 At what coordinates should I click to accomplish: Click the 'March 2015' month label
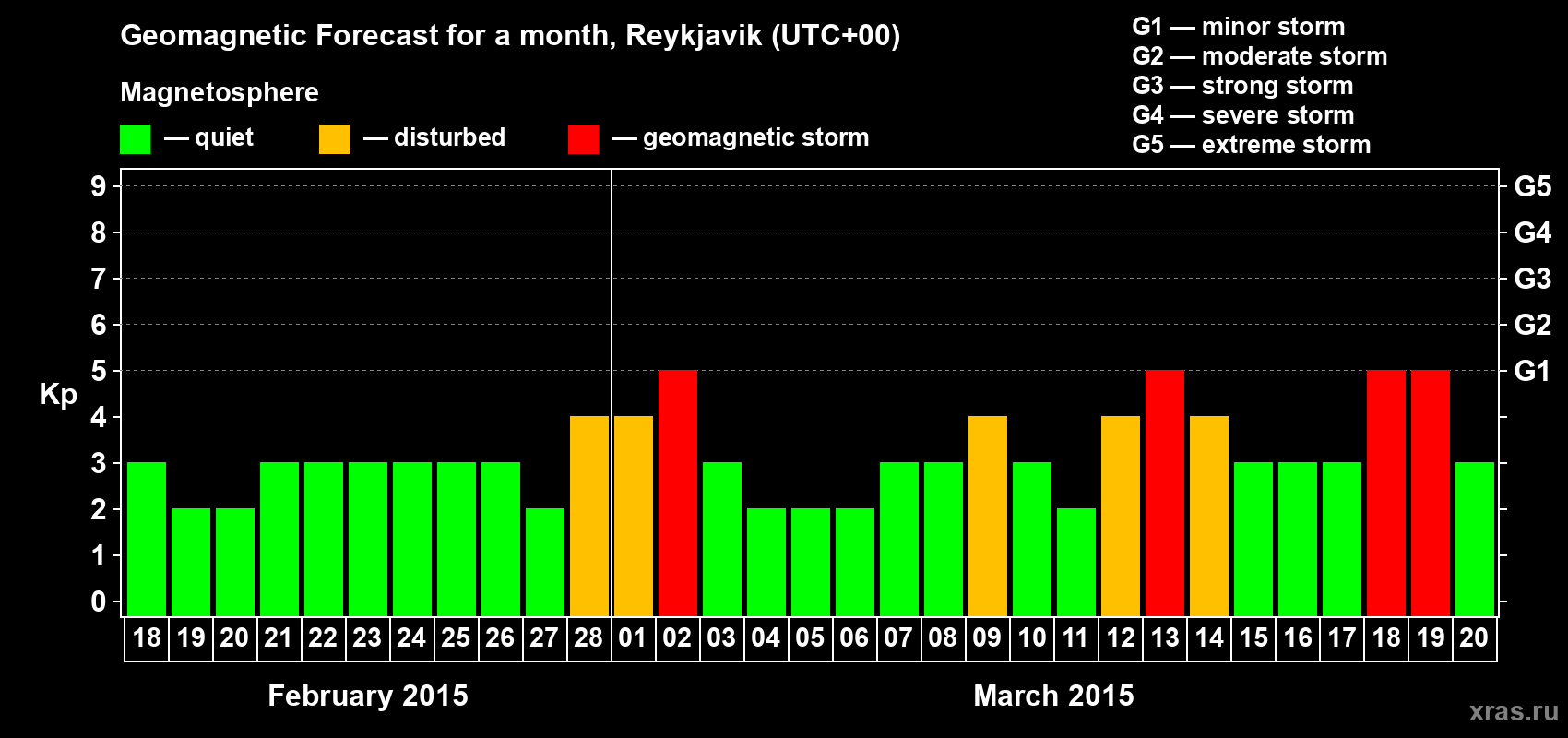[1054, 695]
